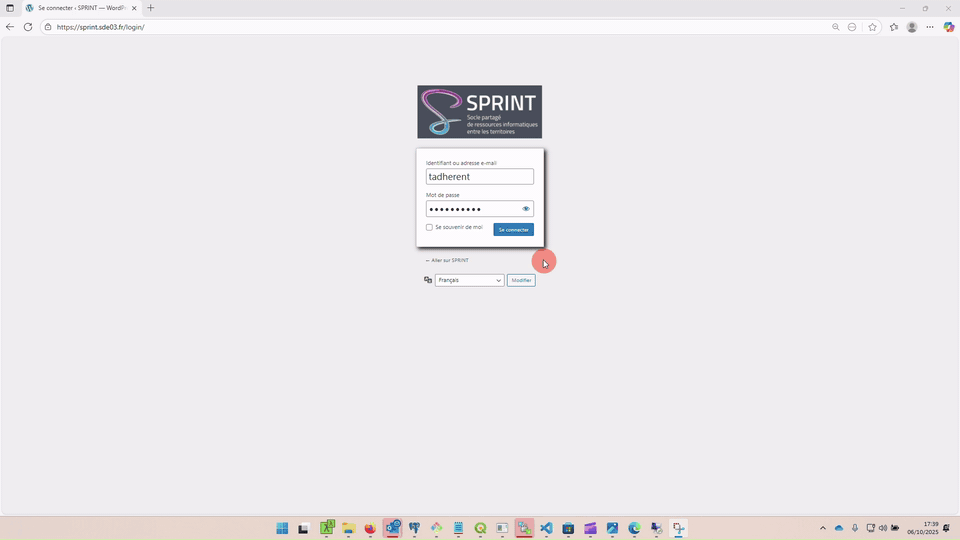The width and height of the screenshot is (960, 540).
Task: Open the browser zoom magnifier icon
Action: [836, 27]
